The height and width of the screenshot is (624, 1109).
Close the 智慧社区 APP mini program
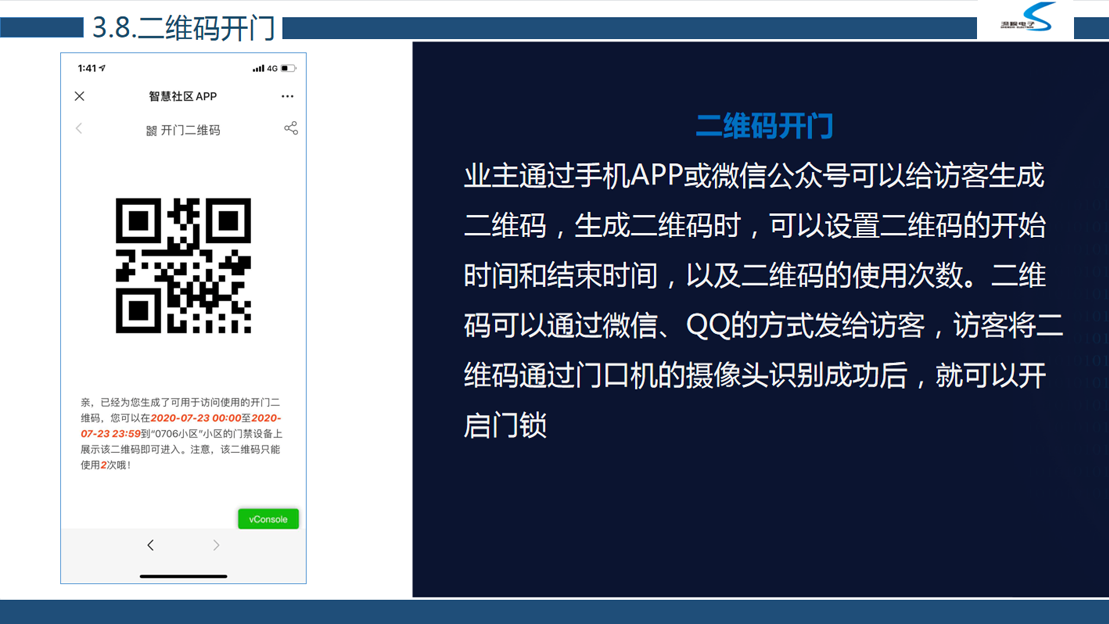coord(80,96)
